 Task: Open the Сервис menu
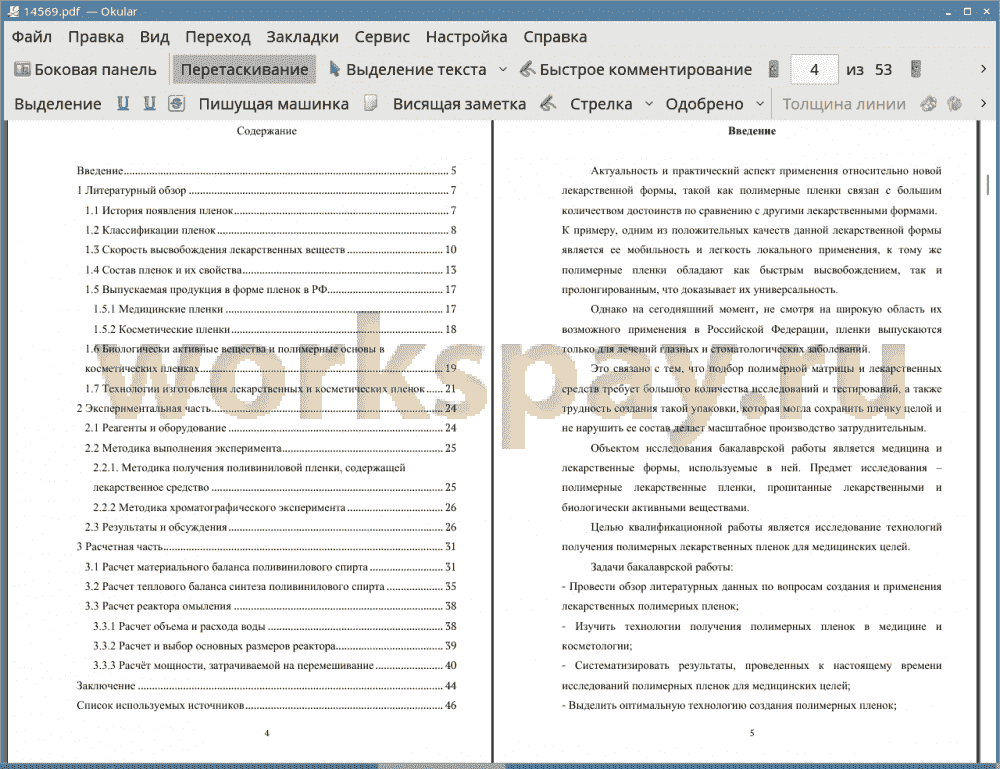(x=382, y=37)
